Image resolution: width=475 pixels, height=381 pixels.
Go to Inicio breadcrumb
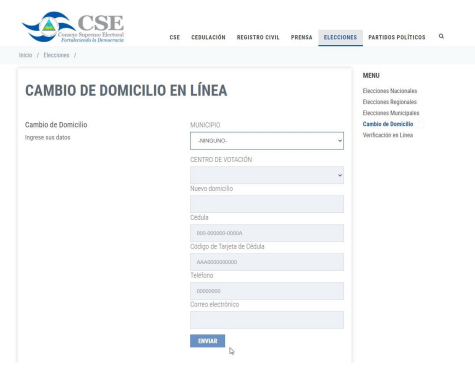coord(25,55)
